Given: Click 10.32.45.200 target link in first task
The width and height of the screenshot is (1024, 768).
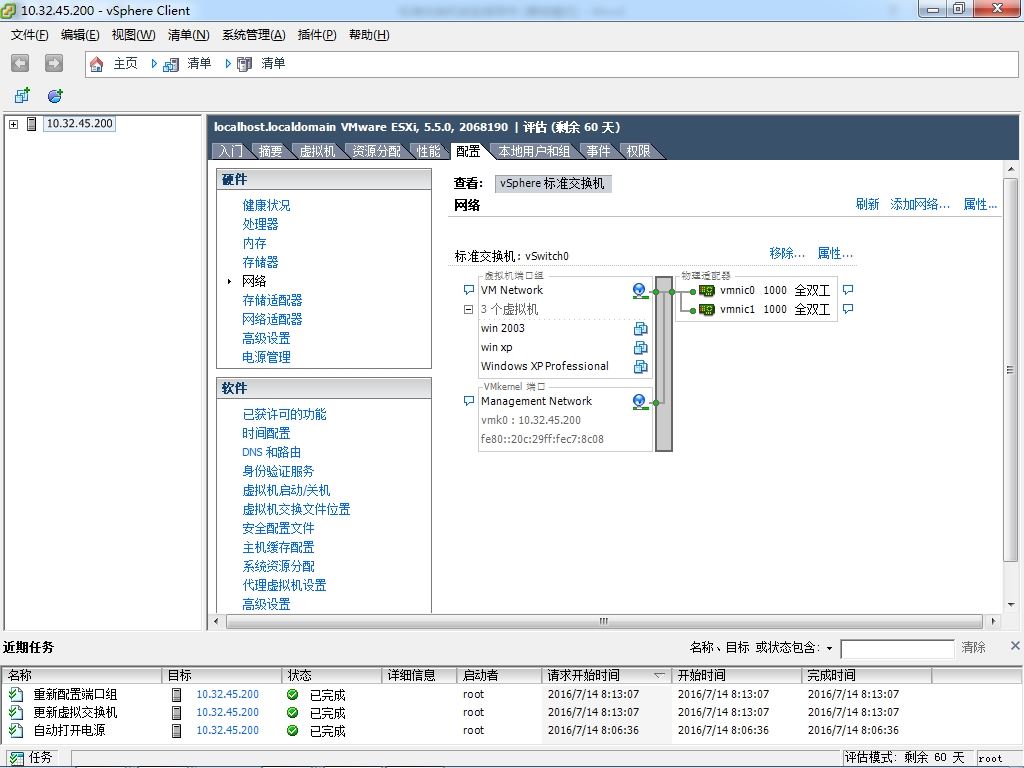Looking at the screenshot, I should [x=227, y=694].
